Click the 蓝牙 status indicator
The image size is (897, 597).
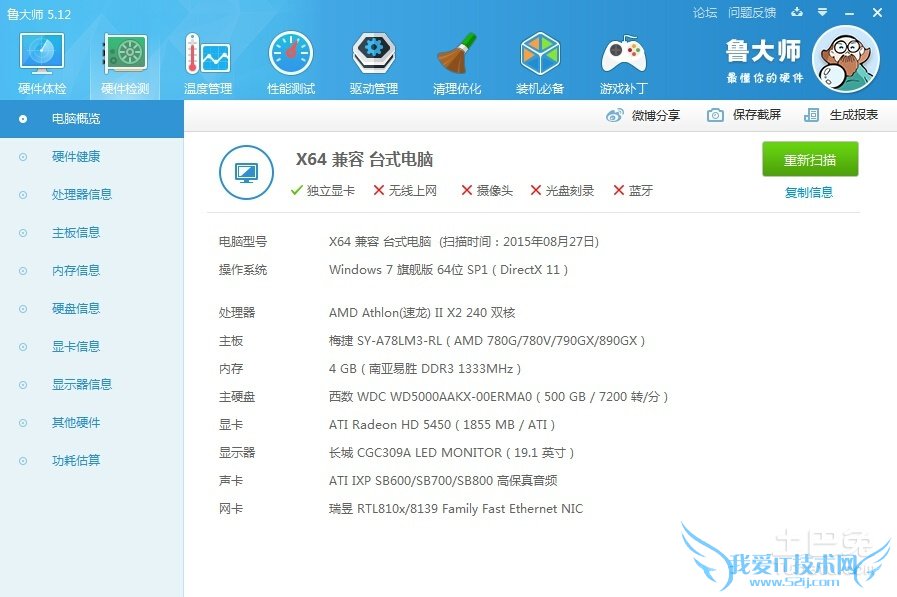tap(633, 190)
